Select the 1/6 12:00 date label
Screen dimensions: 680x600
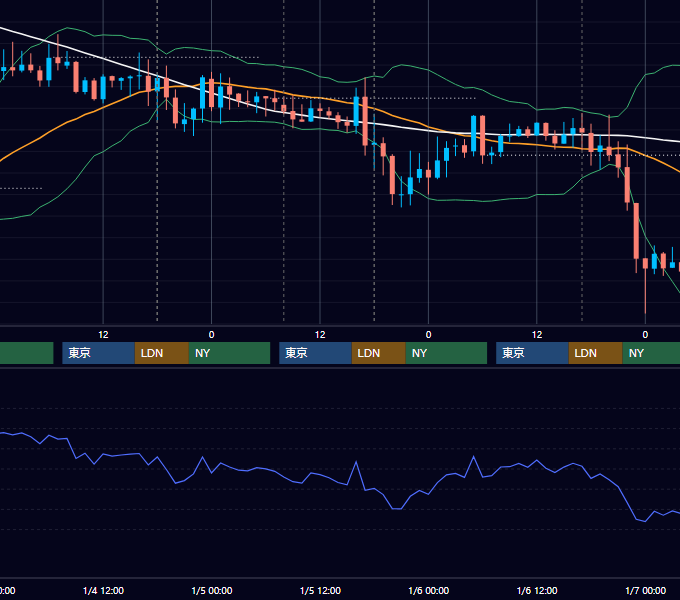tap(537, 590)
